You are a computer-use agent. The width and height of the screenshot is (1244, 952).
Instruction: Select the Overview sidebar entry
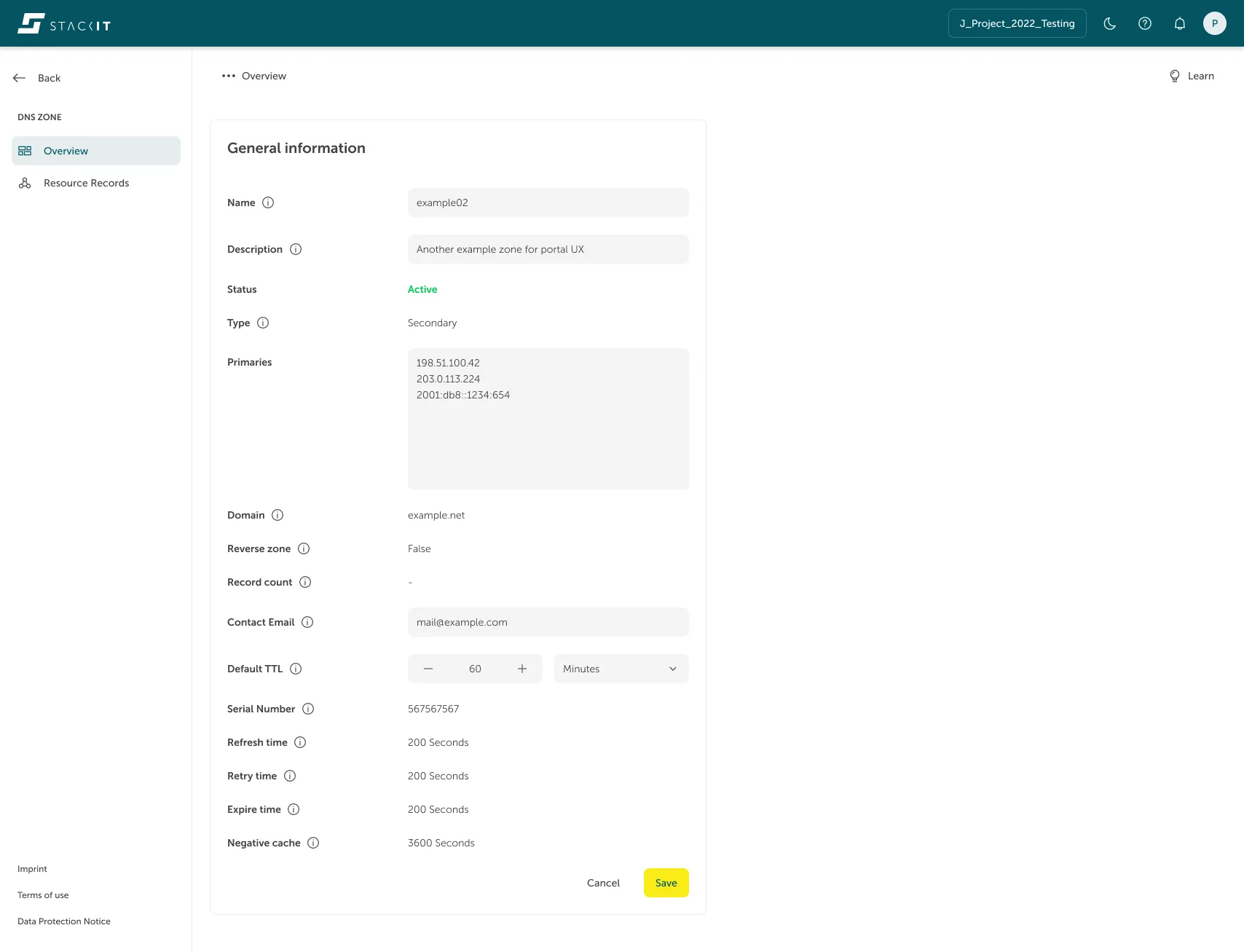[x=66, y=151]
